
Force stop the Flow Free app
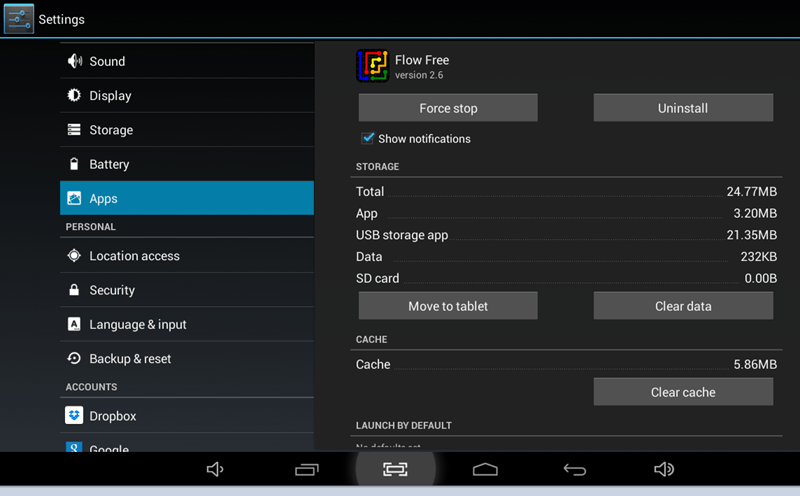coord(448,108)
